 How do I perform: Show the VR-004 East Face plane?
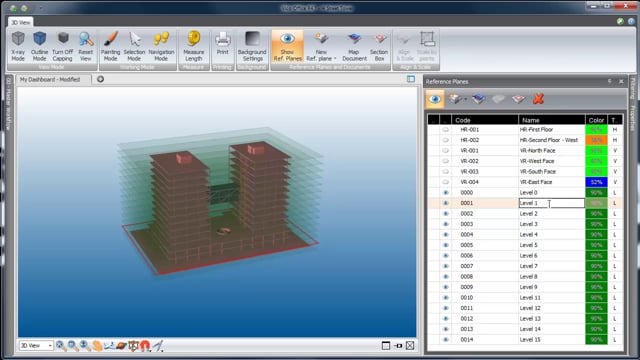[x=446, y=182]
